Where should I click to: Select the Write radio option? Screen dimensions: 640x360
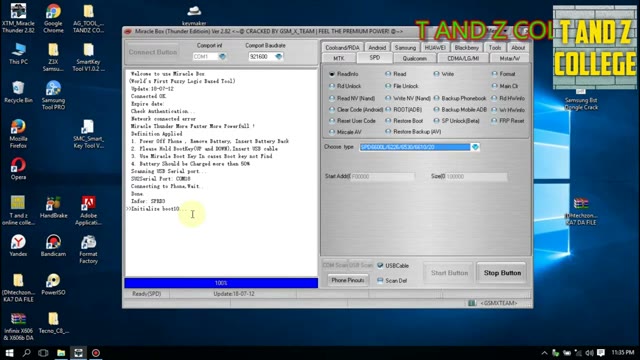[x=444, y=74]
